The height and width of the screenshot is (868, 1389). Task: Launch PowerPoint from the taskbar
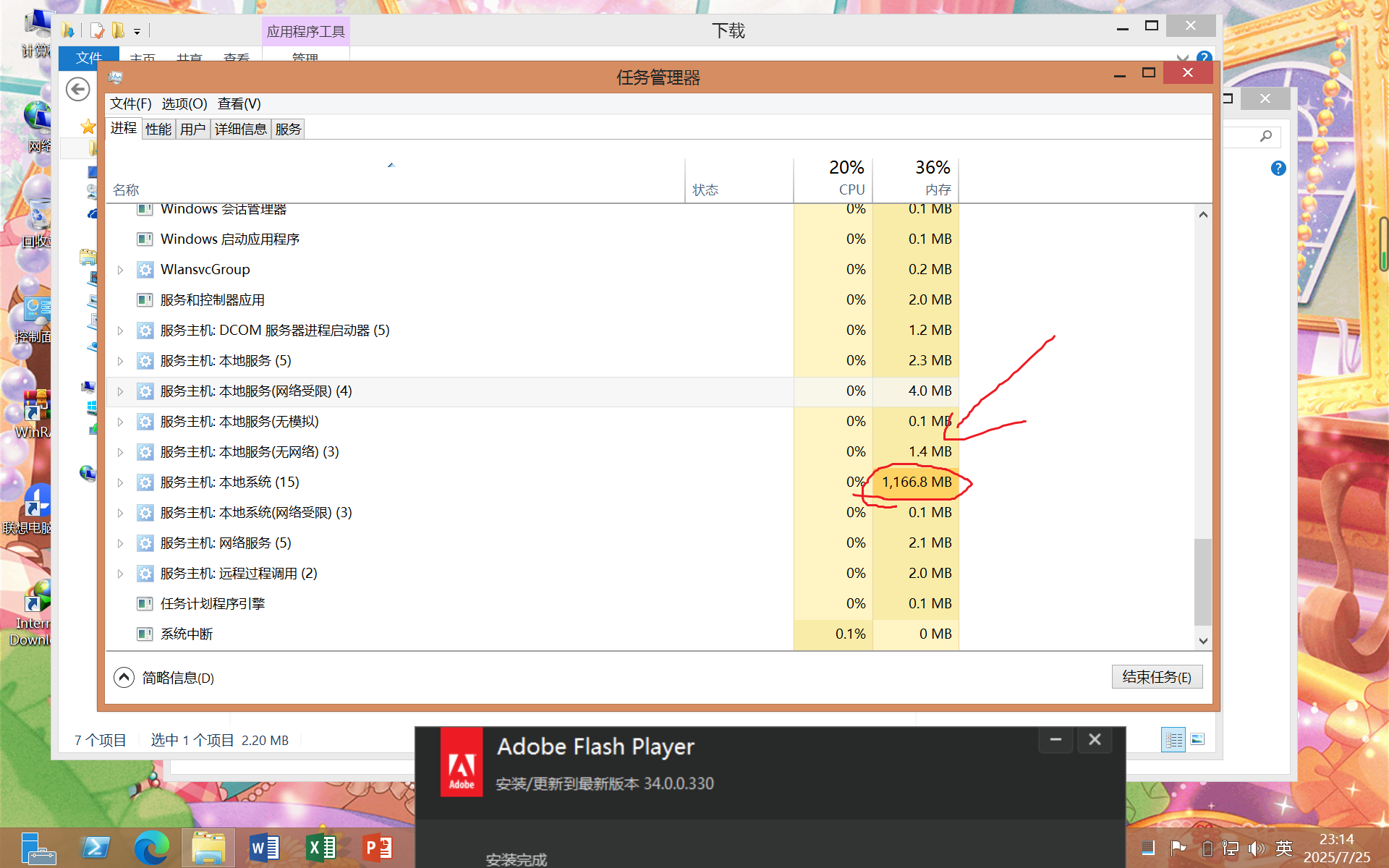(x=378, y=846)
